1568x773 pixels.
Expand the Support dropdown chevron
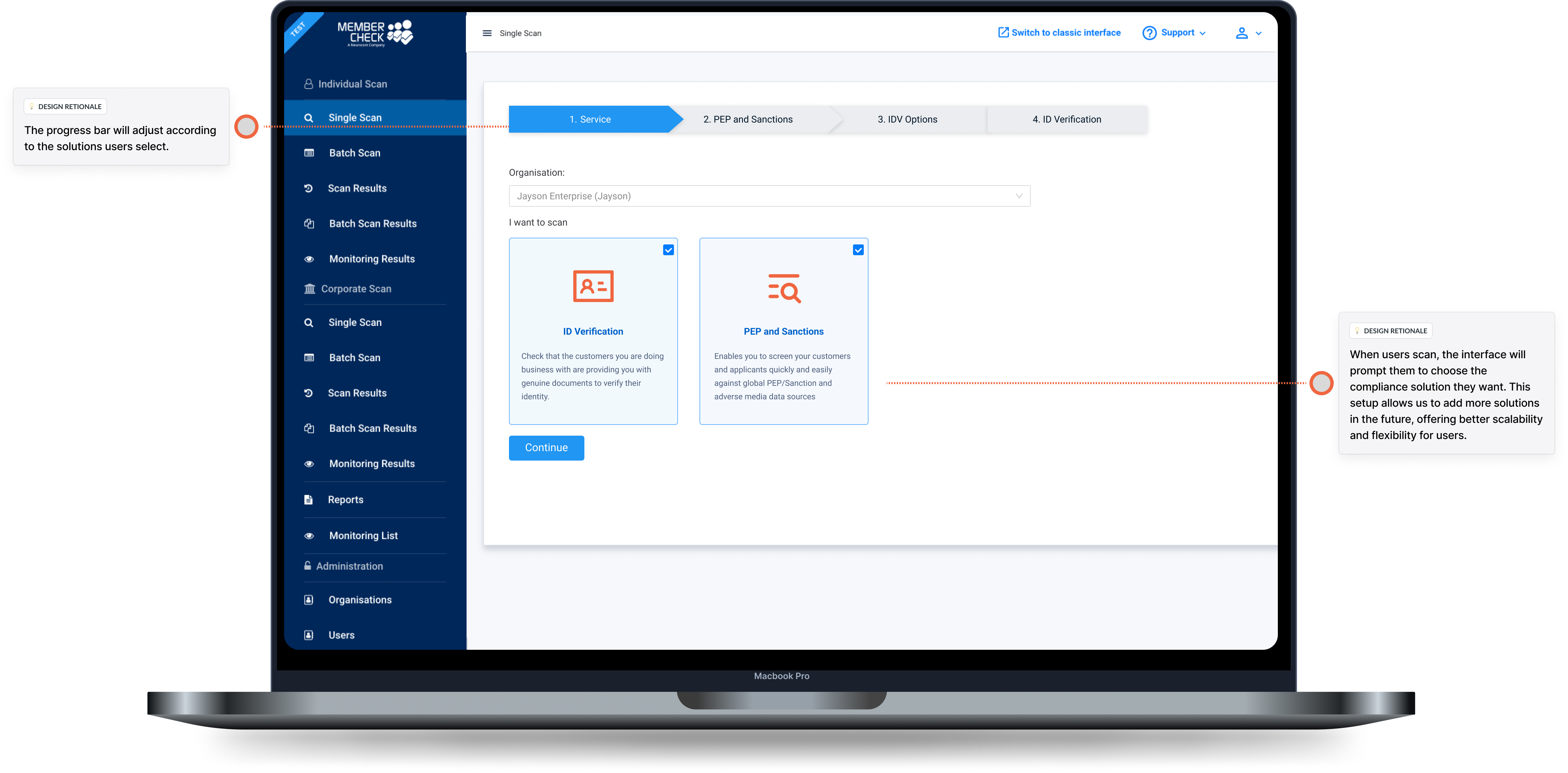1202,33
